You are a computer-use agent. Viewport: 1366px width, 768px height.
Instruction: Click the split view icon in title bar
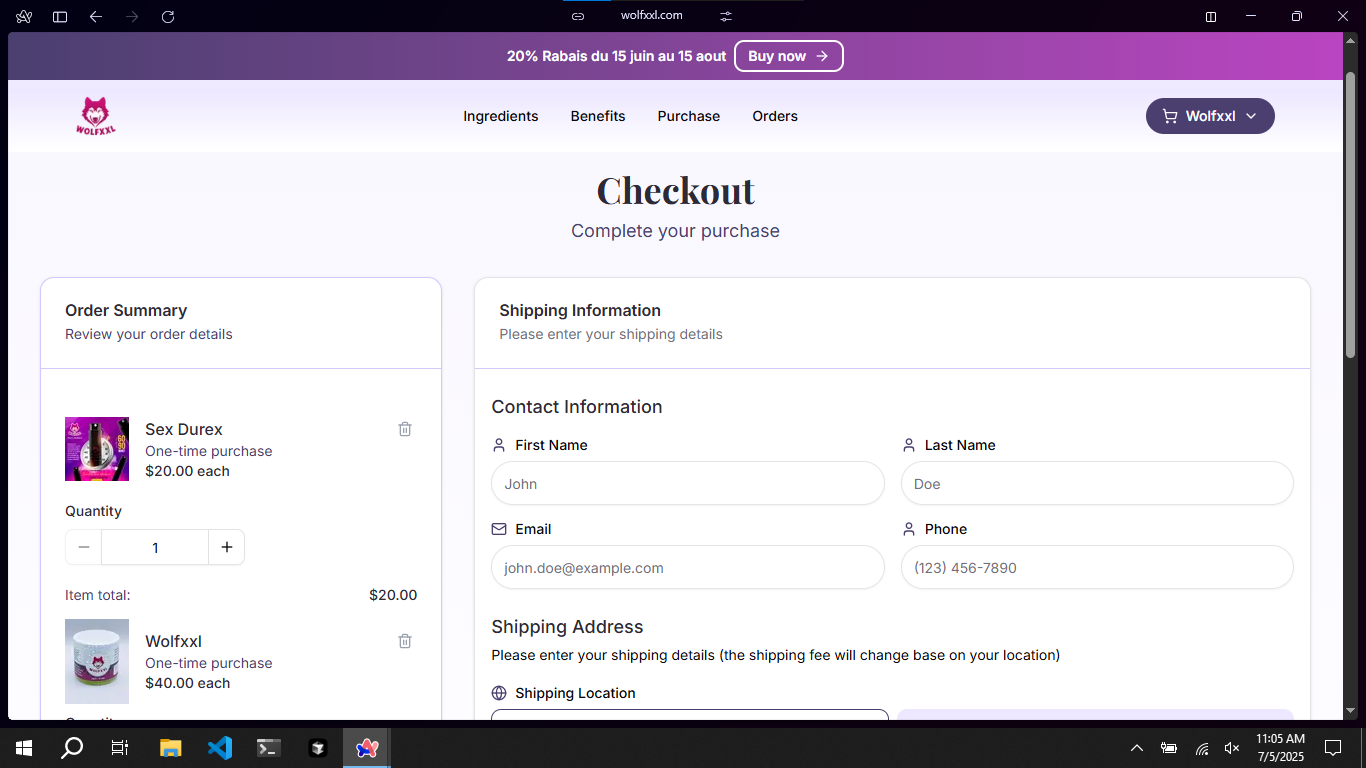(x=1211, y=16)
